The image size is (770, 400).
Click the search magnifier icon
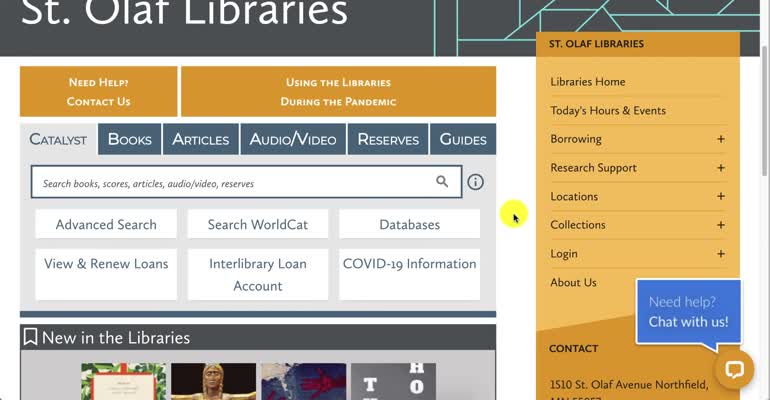pos(442,182)
